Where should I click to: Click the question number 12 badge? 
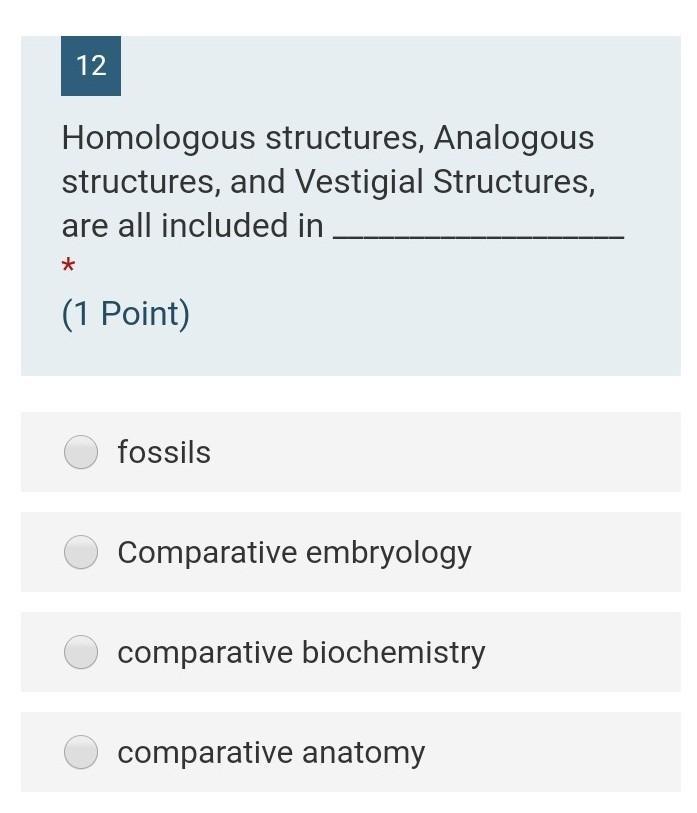(x=91, y=66)
